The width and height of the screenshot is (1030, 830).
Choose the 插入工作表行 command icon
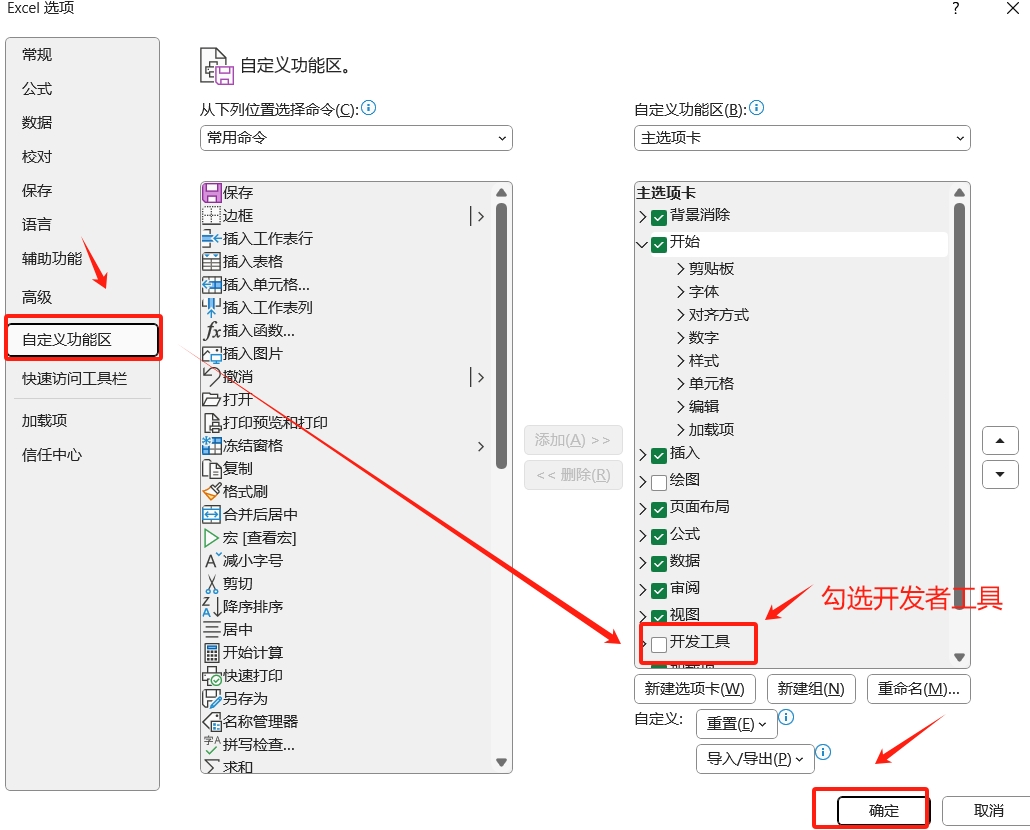[x=212, y=238]
